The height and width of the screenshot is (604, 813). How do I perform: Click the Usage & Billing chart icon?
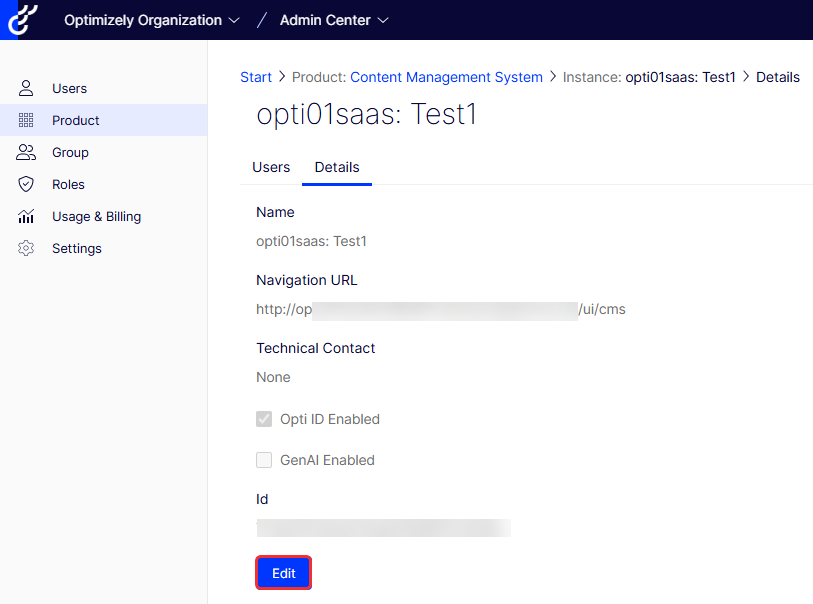pos(27,217)
